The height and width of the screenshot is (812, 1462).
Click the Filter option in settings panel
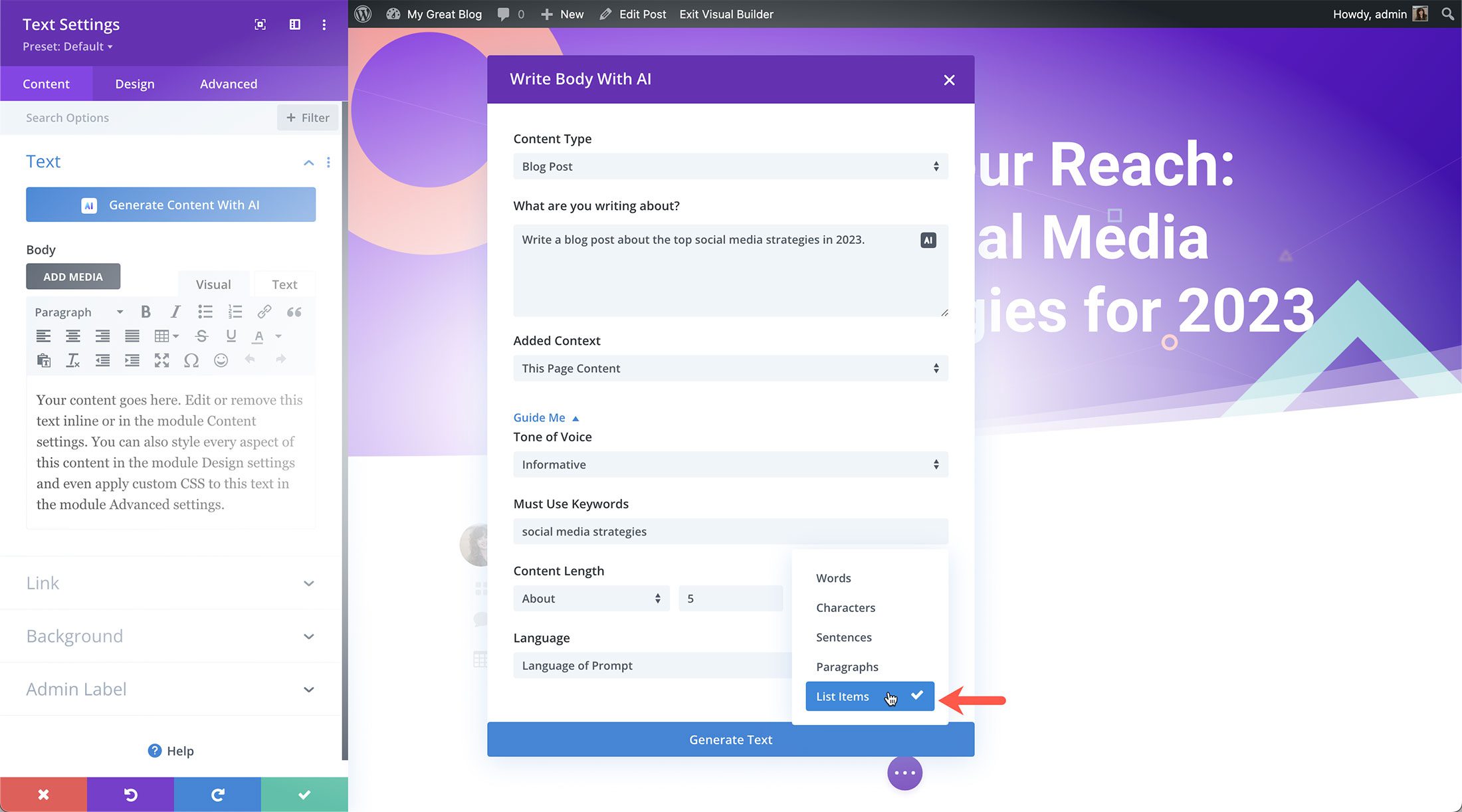click(307, 117)
